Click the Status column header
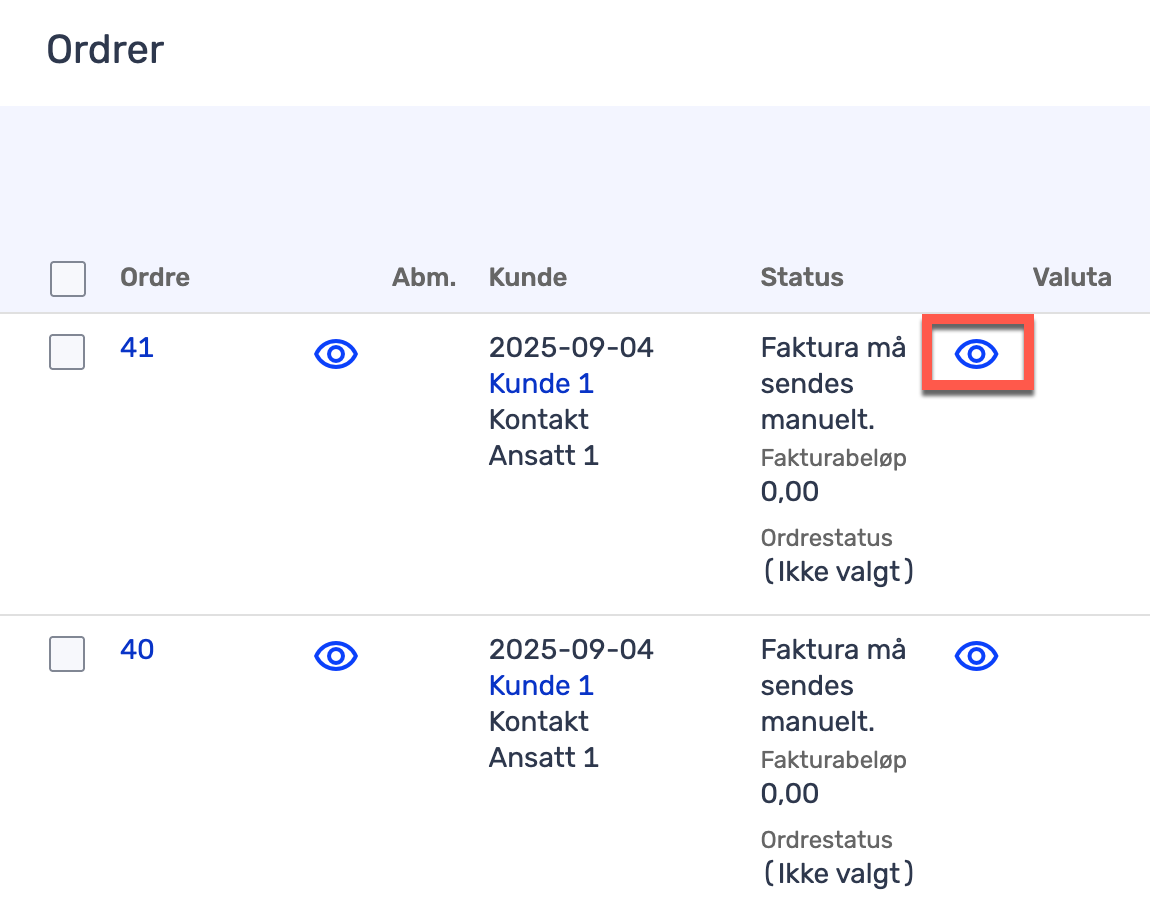 [x=802, y=278]
